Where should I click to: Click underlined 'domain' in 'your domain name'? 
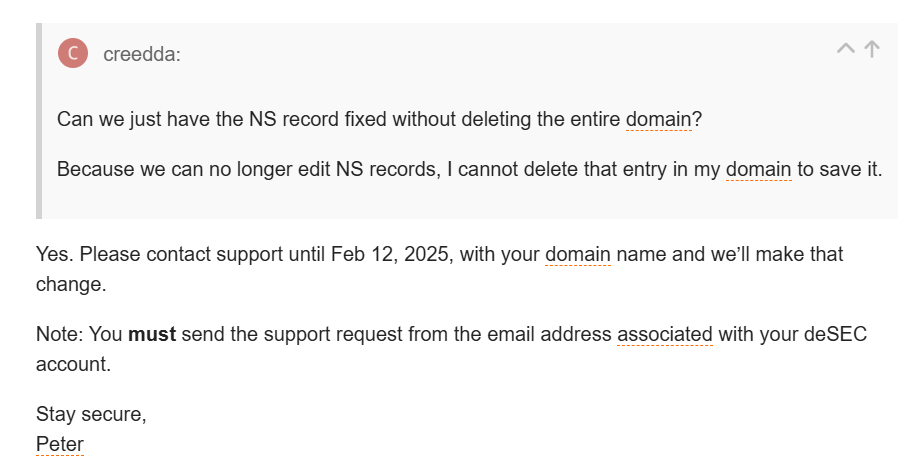[x=578, y=254]
